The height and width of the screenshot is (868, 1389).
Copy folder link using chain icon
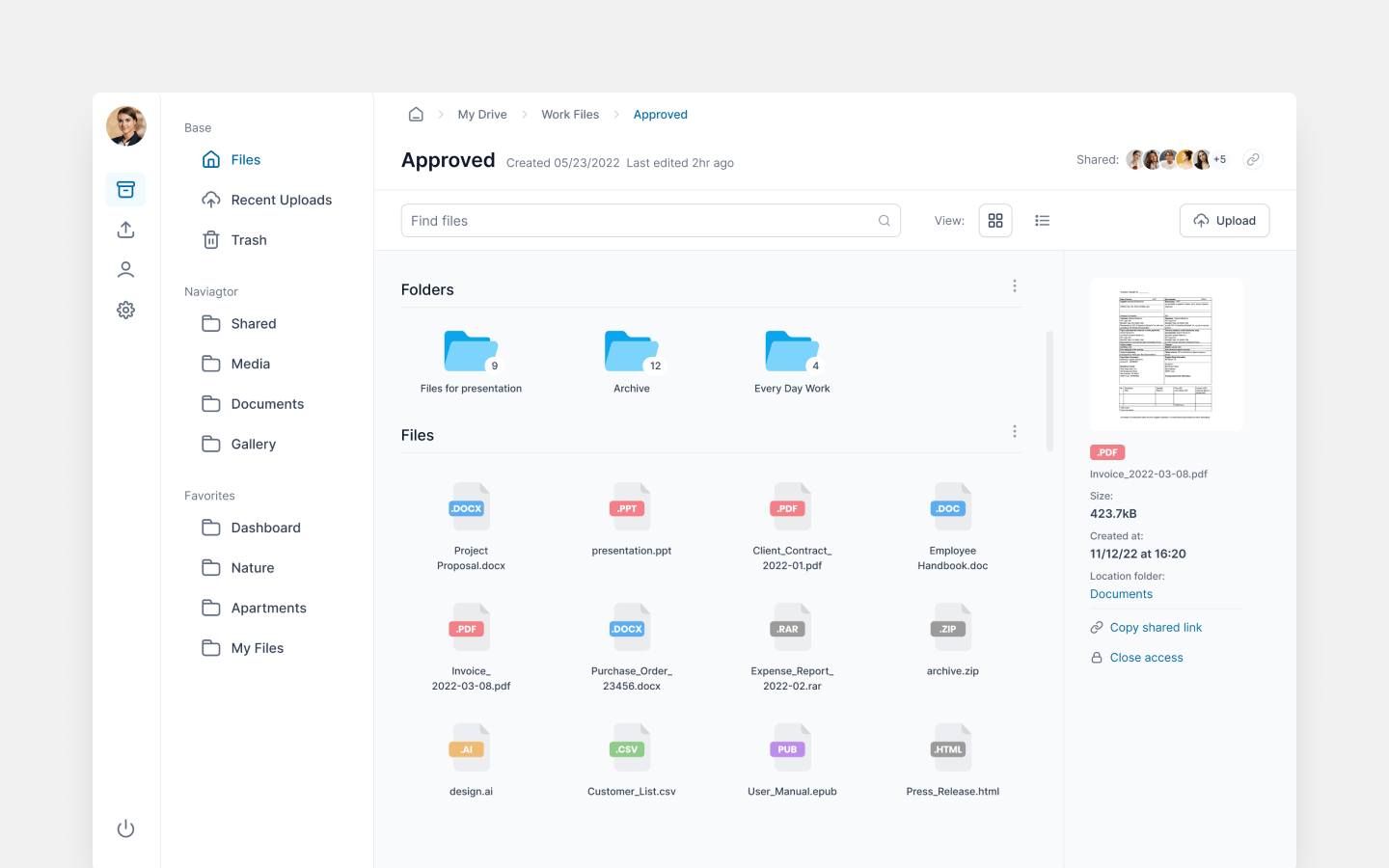1253,160
